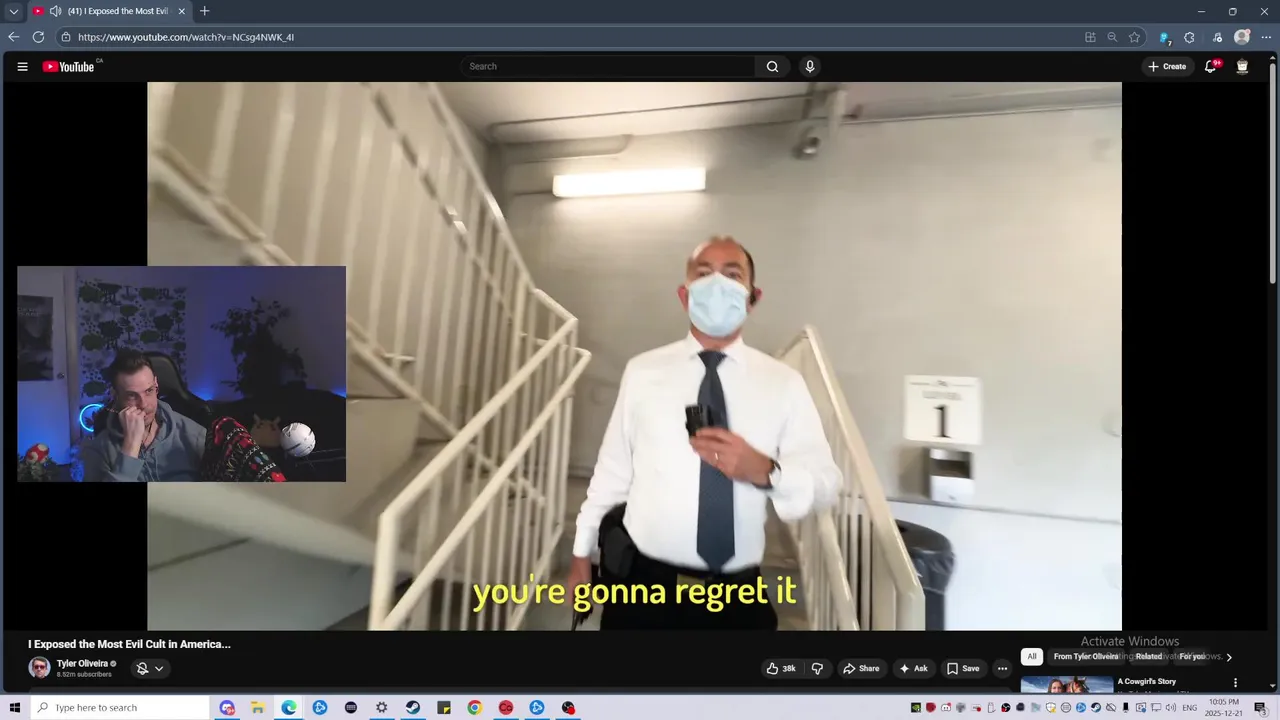Open the tab search dropdown arrow
The width and height of the screenshot is (1280, 720).
point(14,11)
